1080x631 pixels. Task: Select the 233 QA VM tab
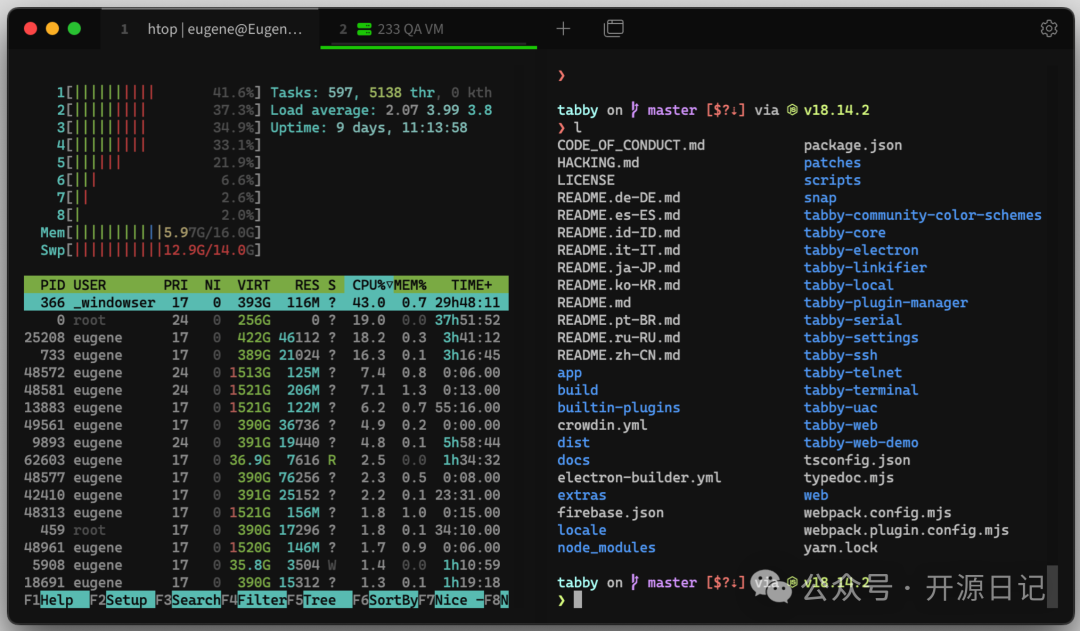tap(428, 29)
